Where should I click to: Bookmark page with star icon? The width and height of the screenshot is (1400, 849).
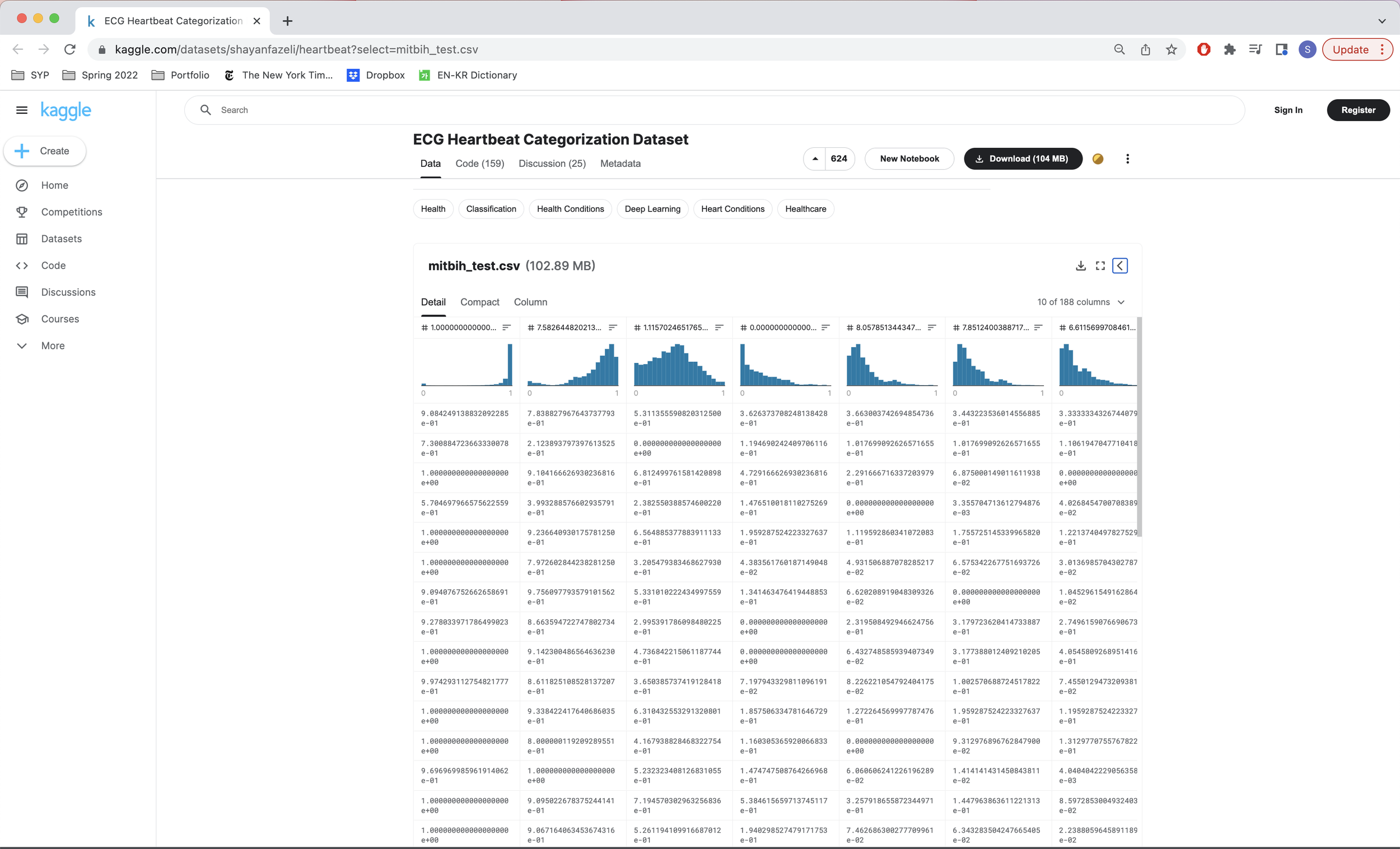(x=1172, y=49)
